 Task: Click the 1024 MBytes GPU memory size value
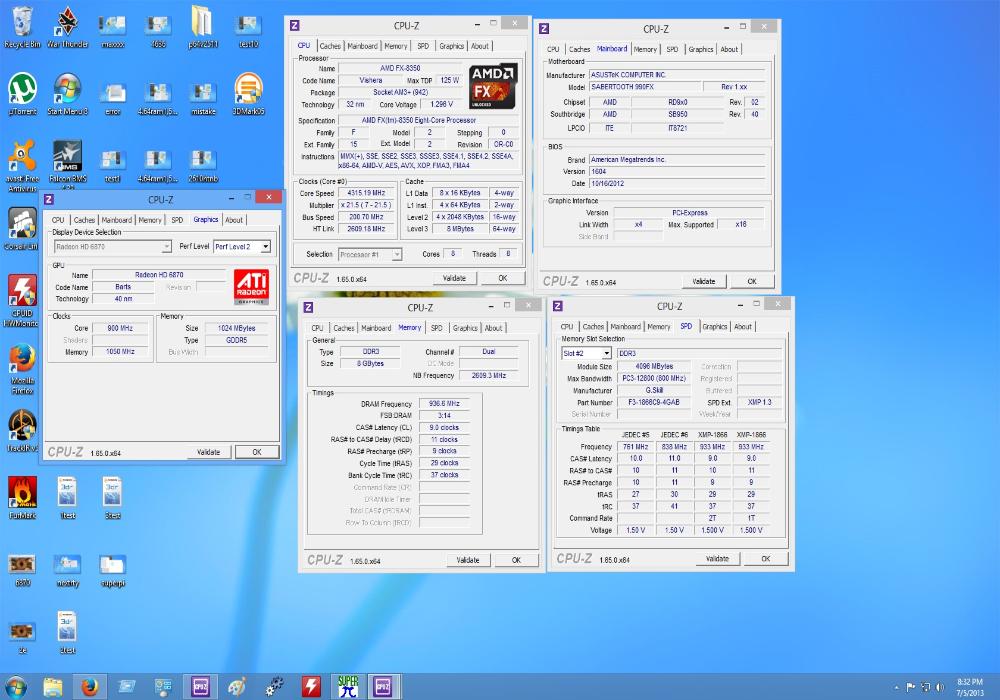(x=237, y=328)
